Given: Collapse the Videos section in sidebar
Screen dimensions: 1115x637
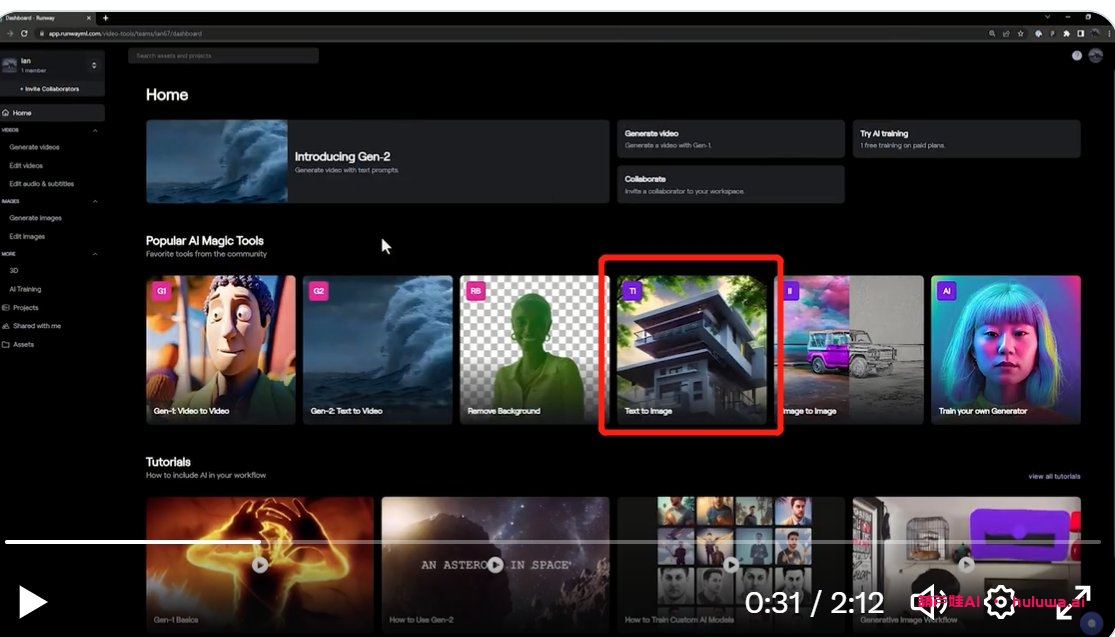Looking at the screenshot, I should coord(95,130).
